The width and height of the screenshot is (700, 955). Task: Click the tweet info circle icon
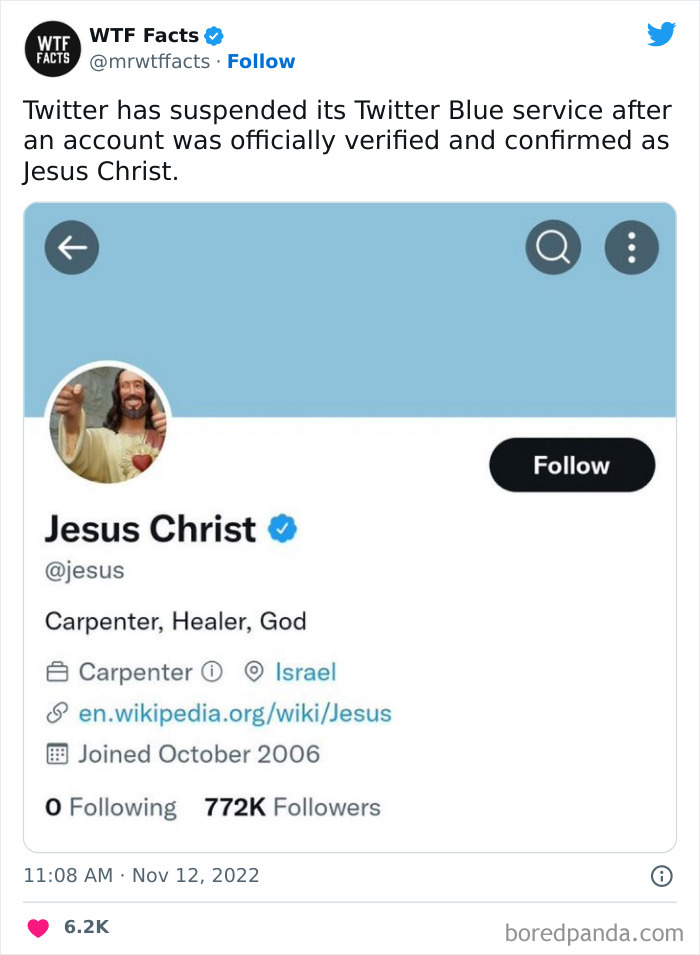pyautogui.click(x=661, y=876)
